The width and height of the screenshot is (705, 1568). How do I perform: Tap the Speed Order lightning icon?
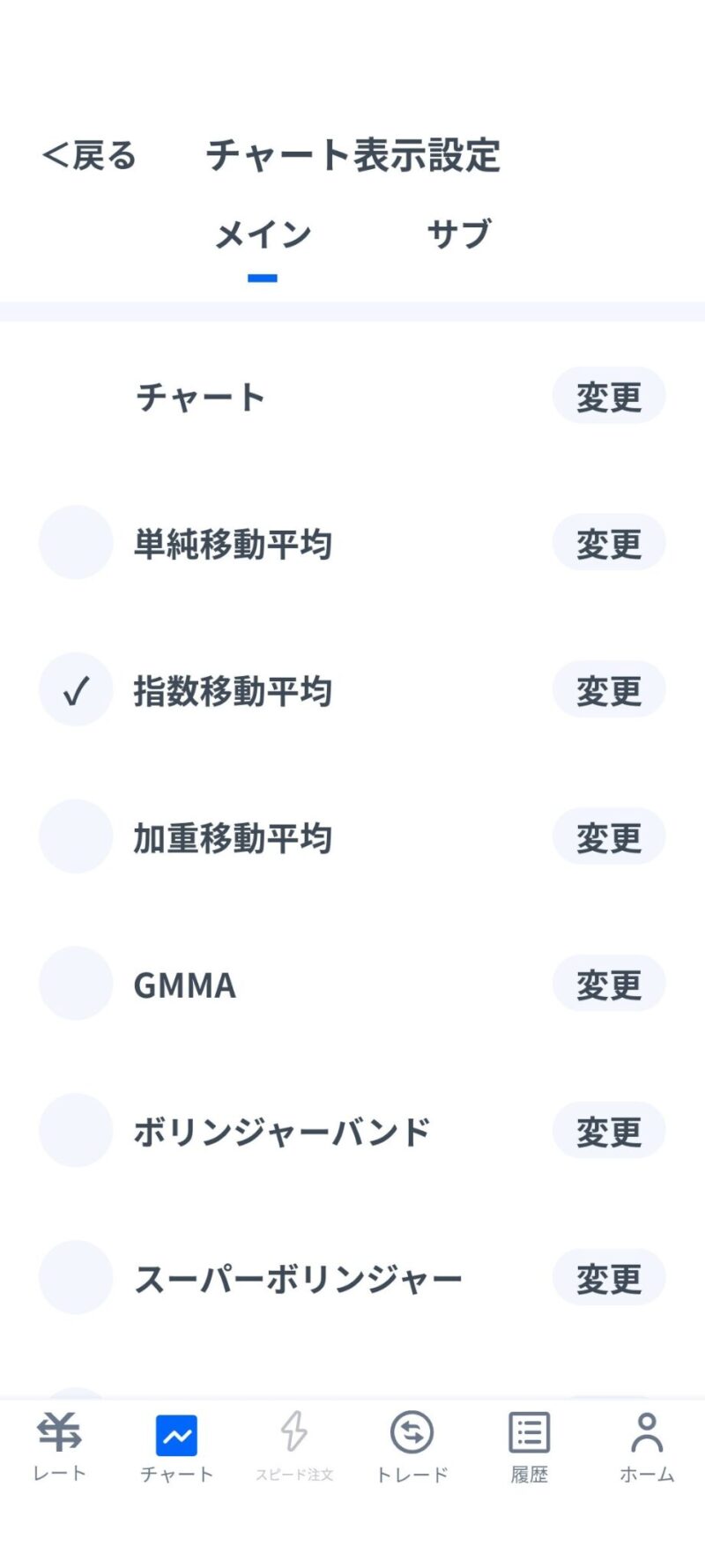click(x=294, y=1432)
